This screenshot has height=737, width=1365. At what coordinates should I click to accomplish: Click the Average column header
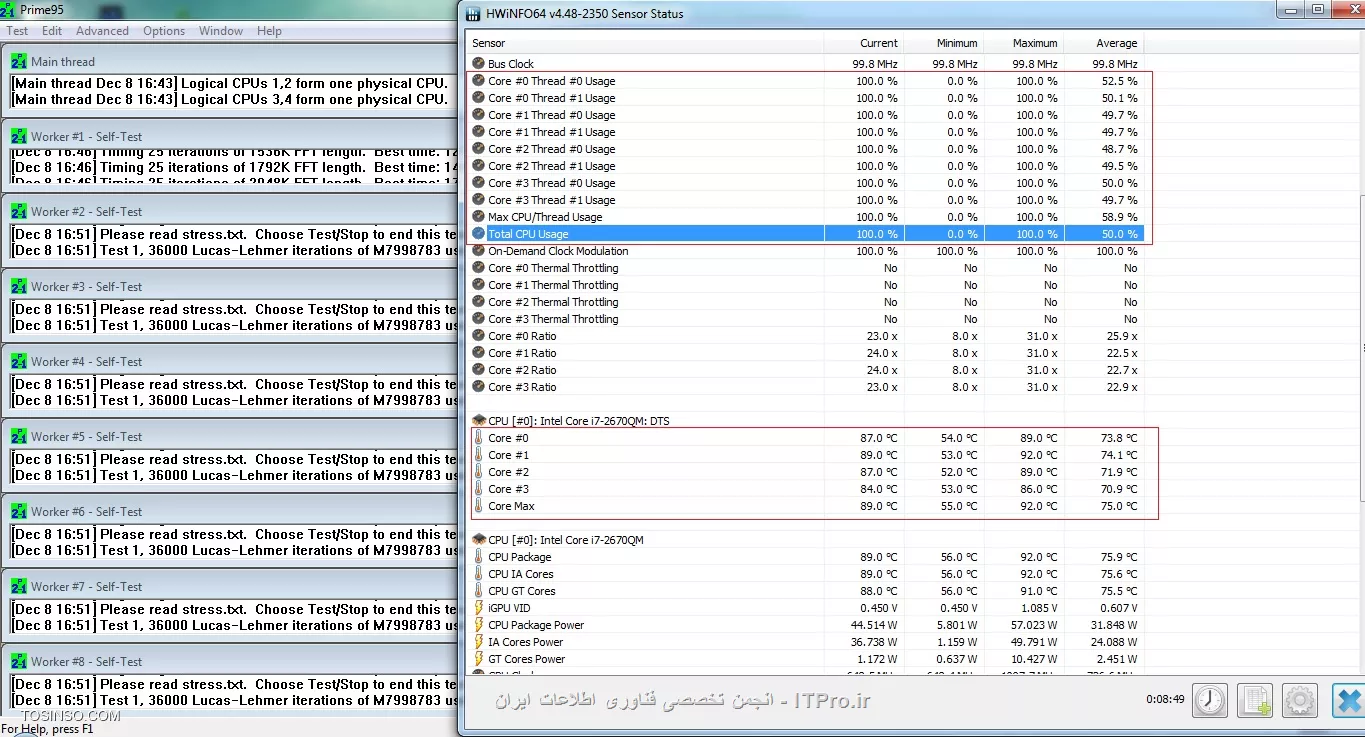pyautogui.click(x=1104, y=43)
